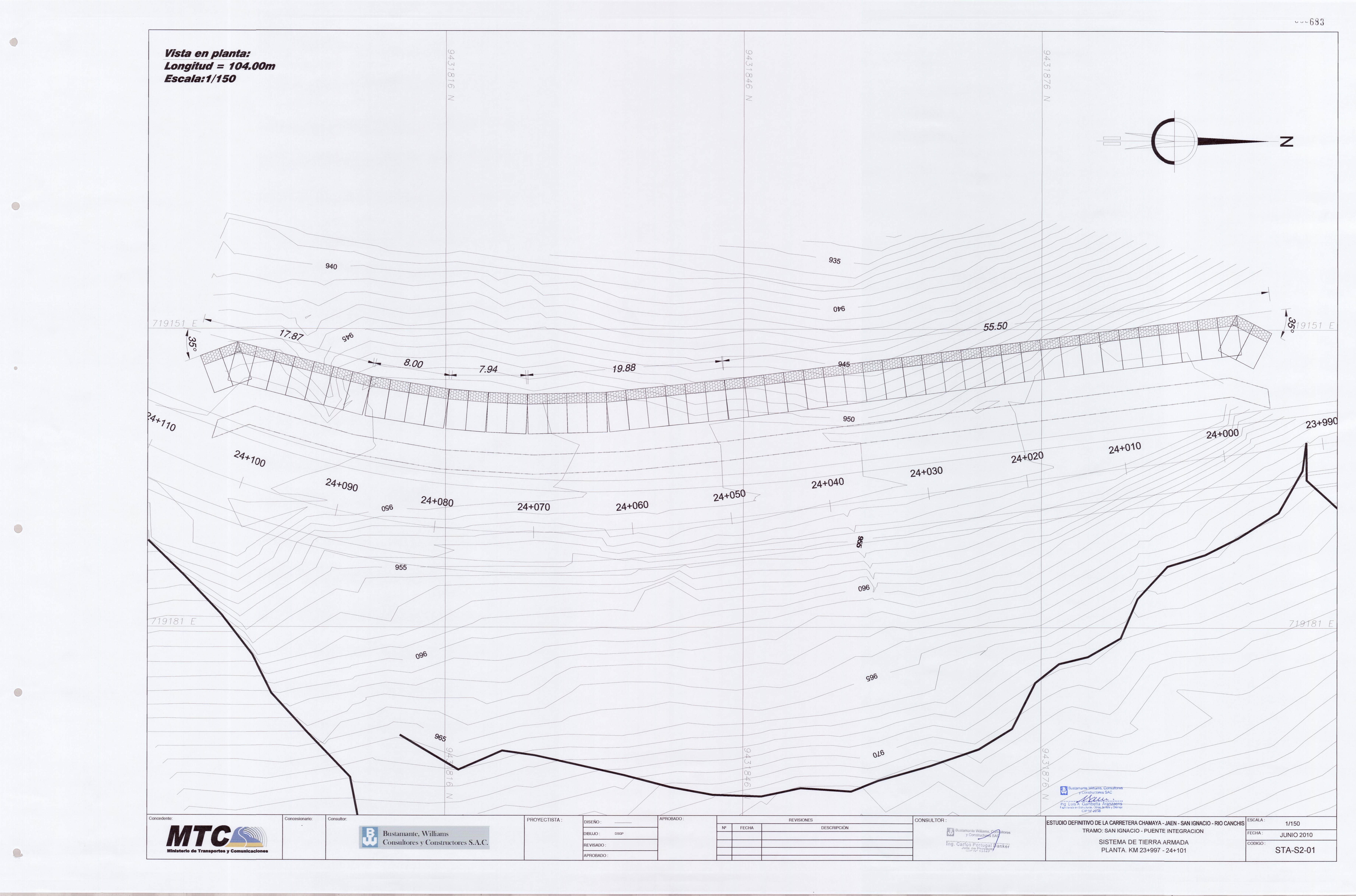Viewport: 1356px width, 896px height.
Task: Click 'PLANTA. KM 23+997 - 24+101' text
Action: click(x=1144, y=850)
